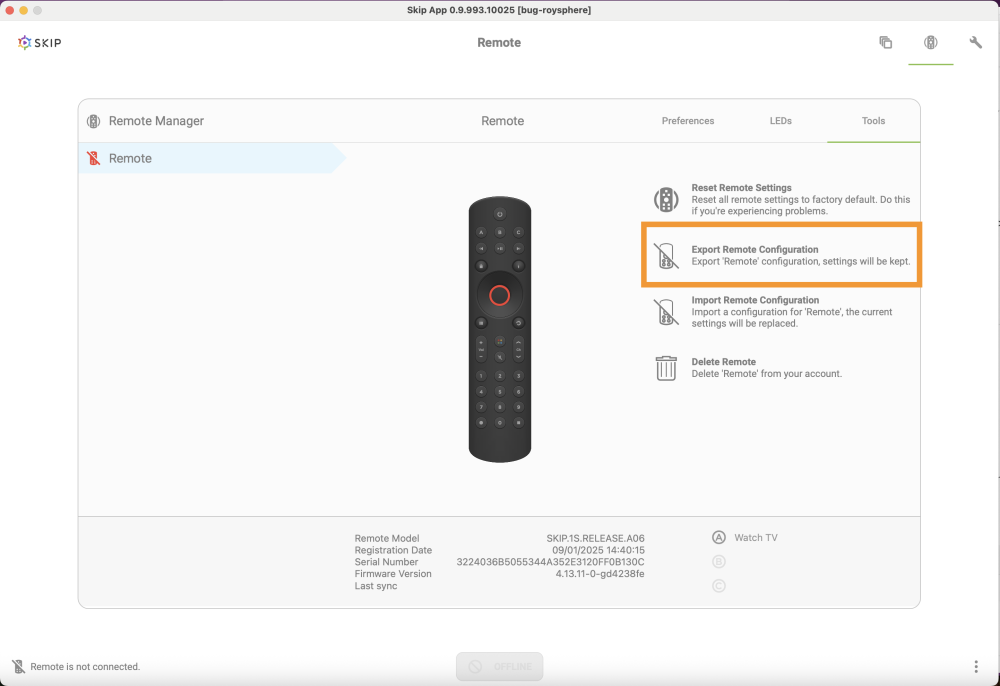Screen dimensions: 1000x686
Task: Click the Export Remote Configuration icon
Action: 666,256
